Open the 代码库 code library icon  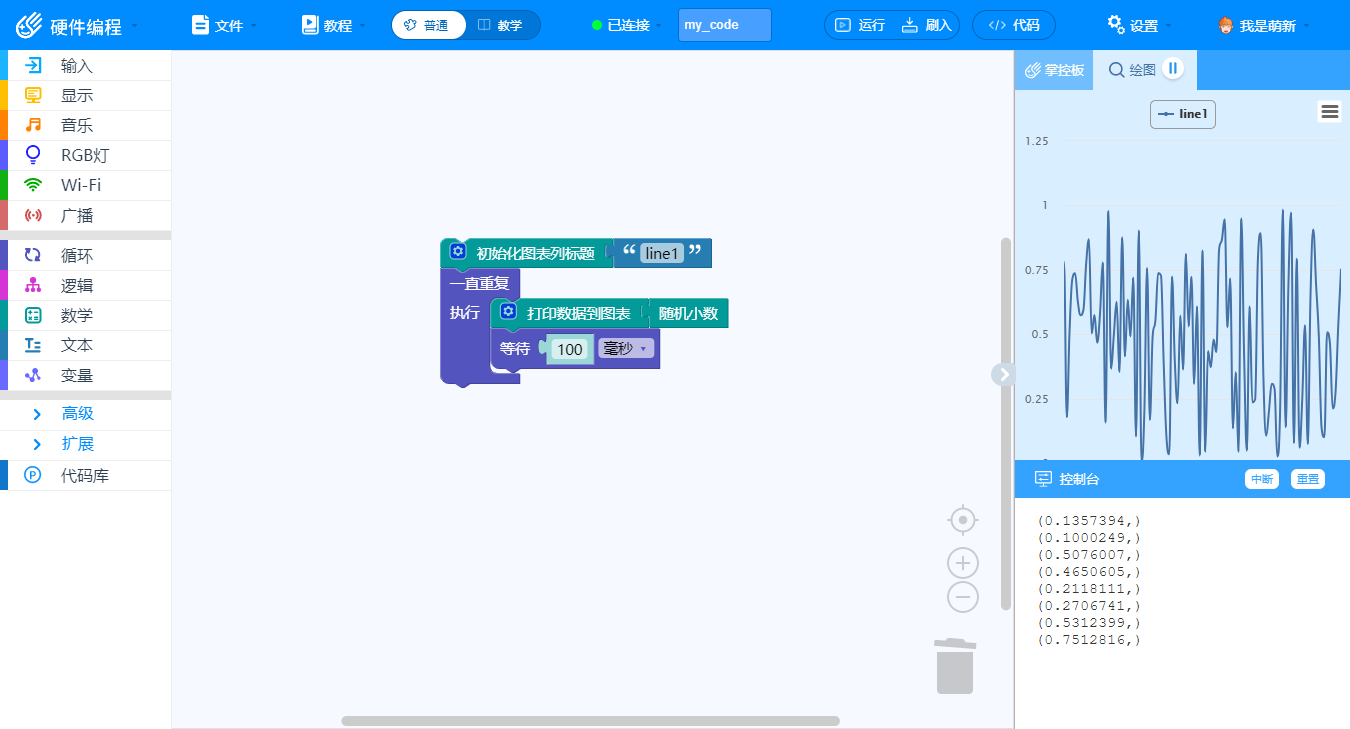click(x=32, y=475)
